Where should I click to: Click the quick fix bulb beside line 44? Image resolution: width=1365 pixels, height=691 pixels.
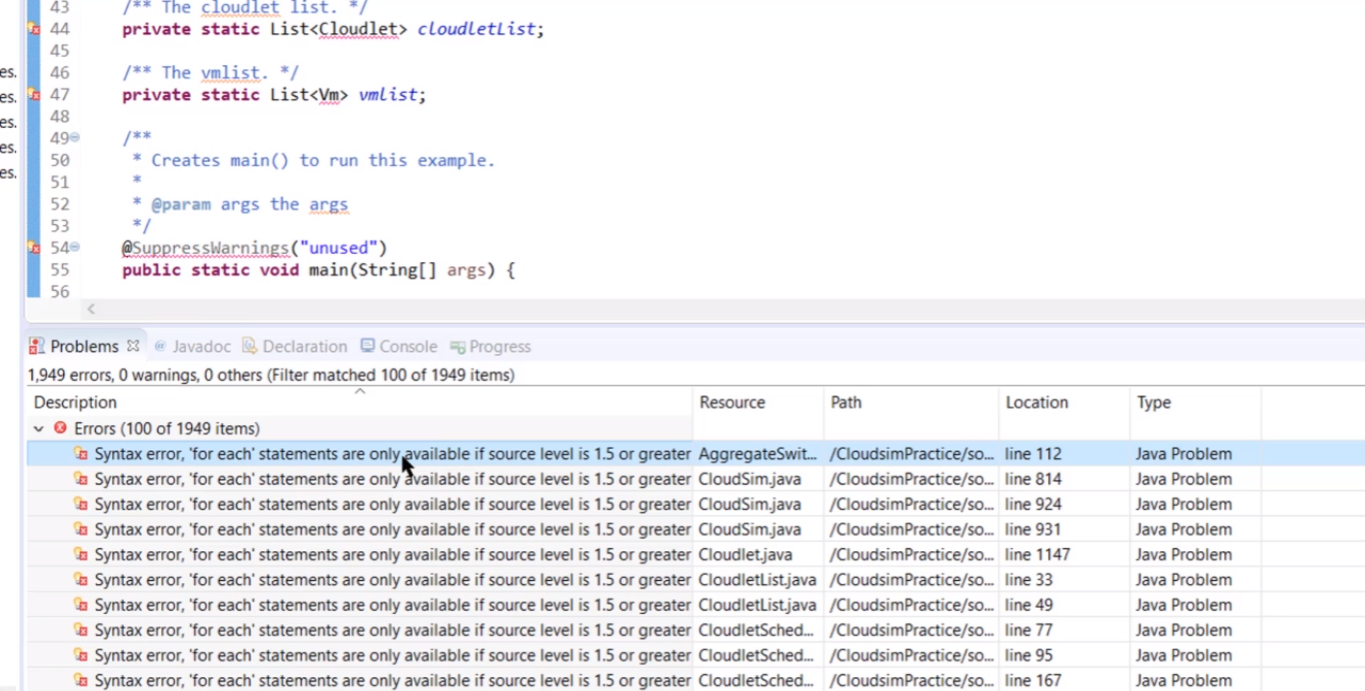click(33, 28)
